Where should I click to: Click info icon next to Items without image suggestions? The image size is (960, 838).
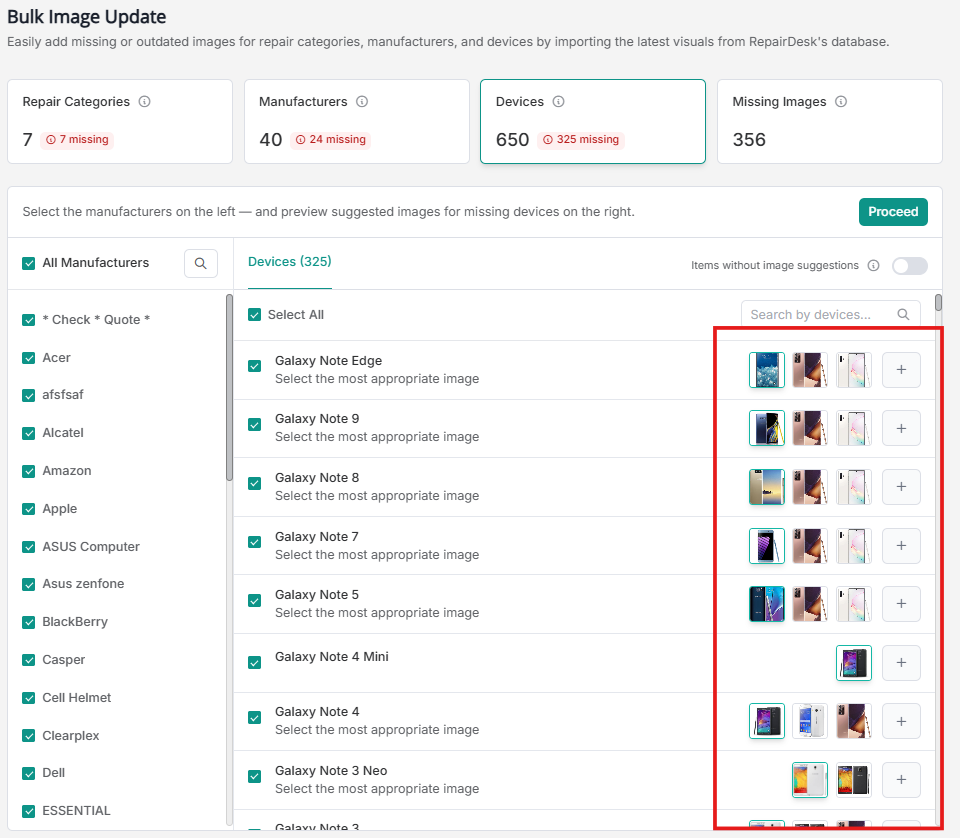pyautogui.click(x=873, y=266)
